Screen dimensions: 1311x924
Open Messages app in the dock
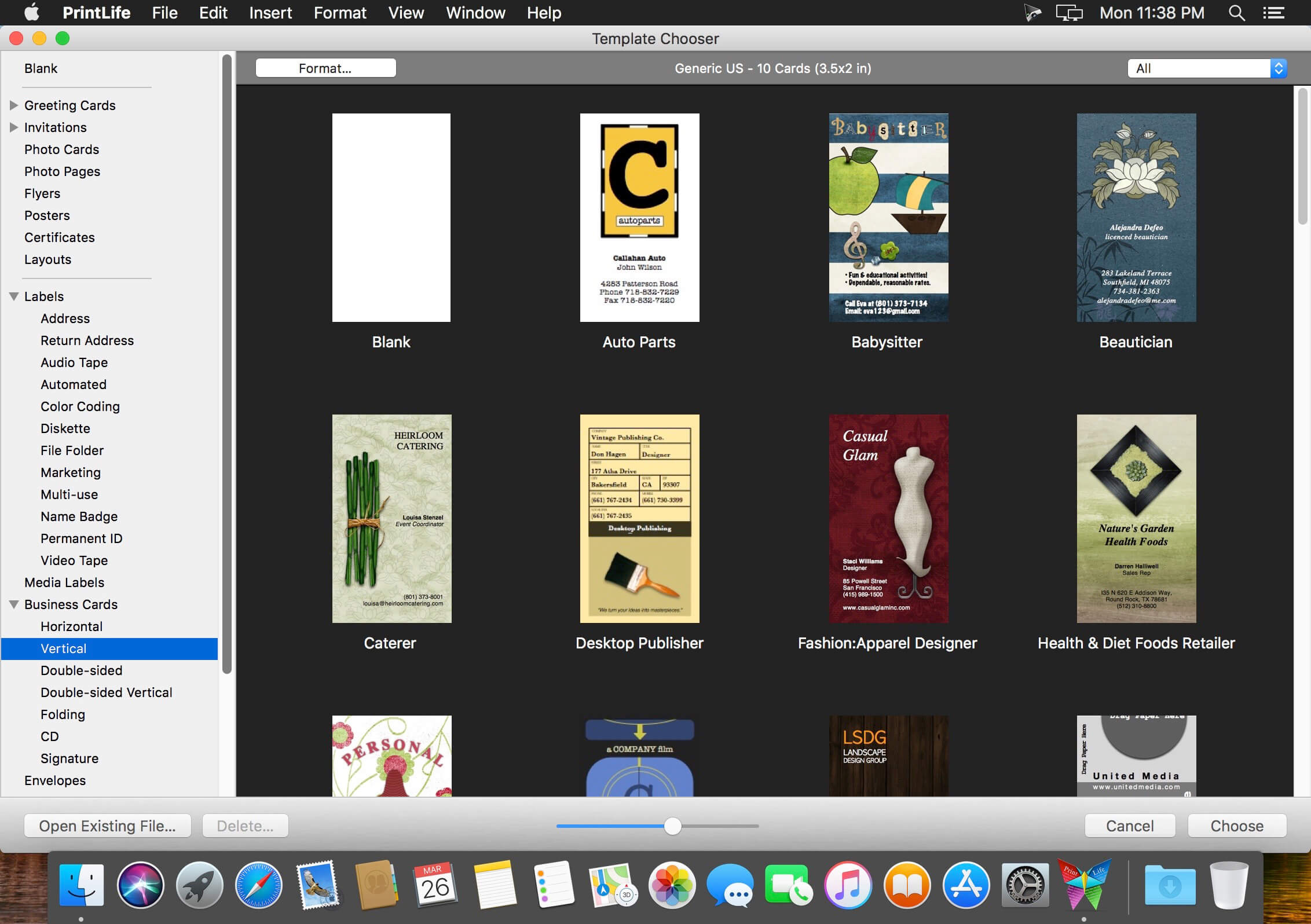pyautogui.click(x=731, y=884)
